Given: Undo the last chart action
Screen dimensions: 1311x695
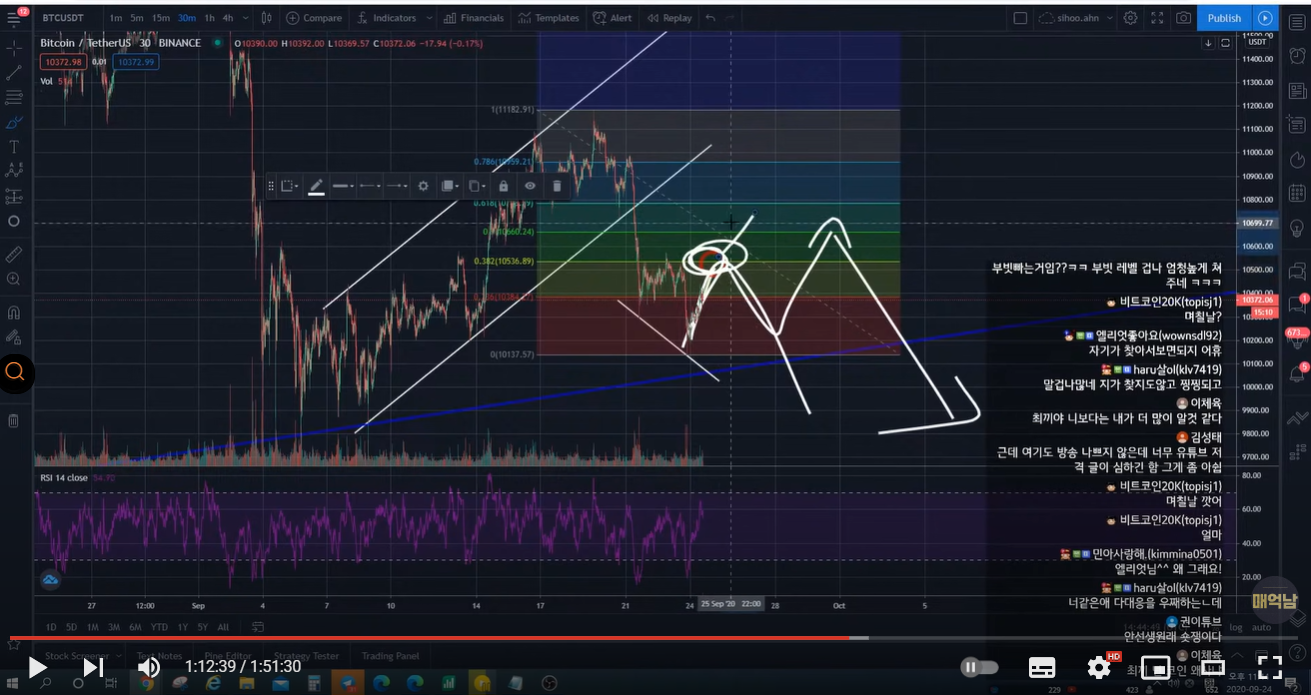Looking at the screenshot, I should coord(710,18).
